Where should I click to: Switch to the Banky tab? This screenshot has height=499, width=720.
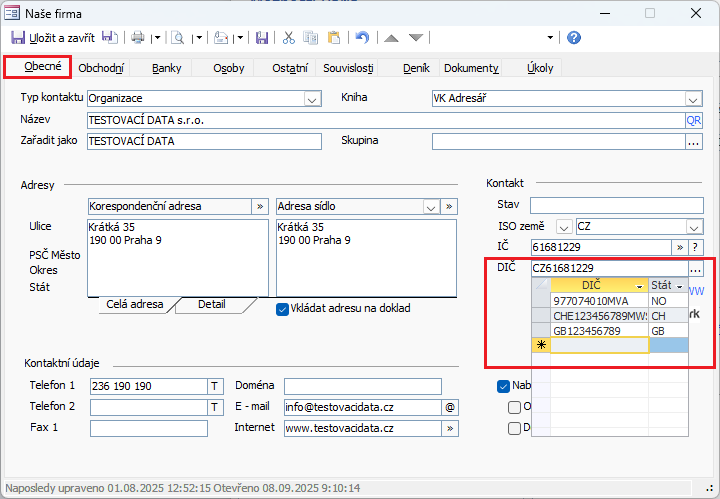click(167, 68)
